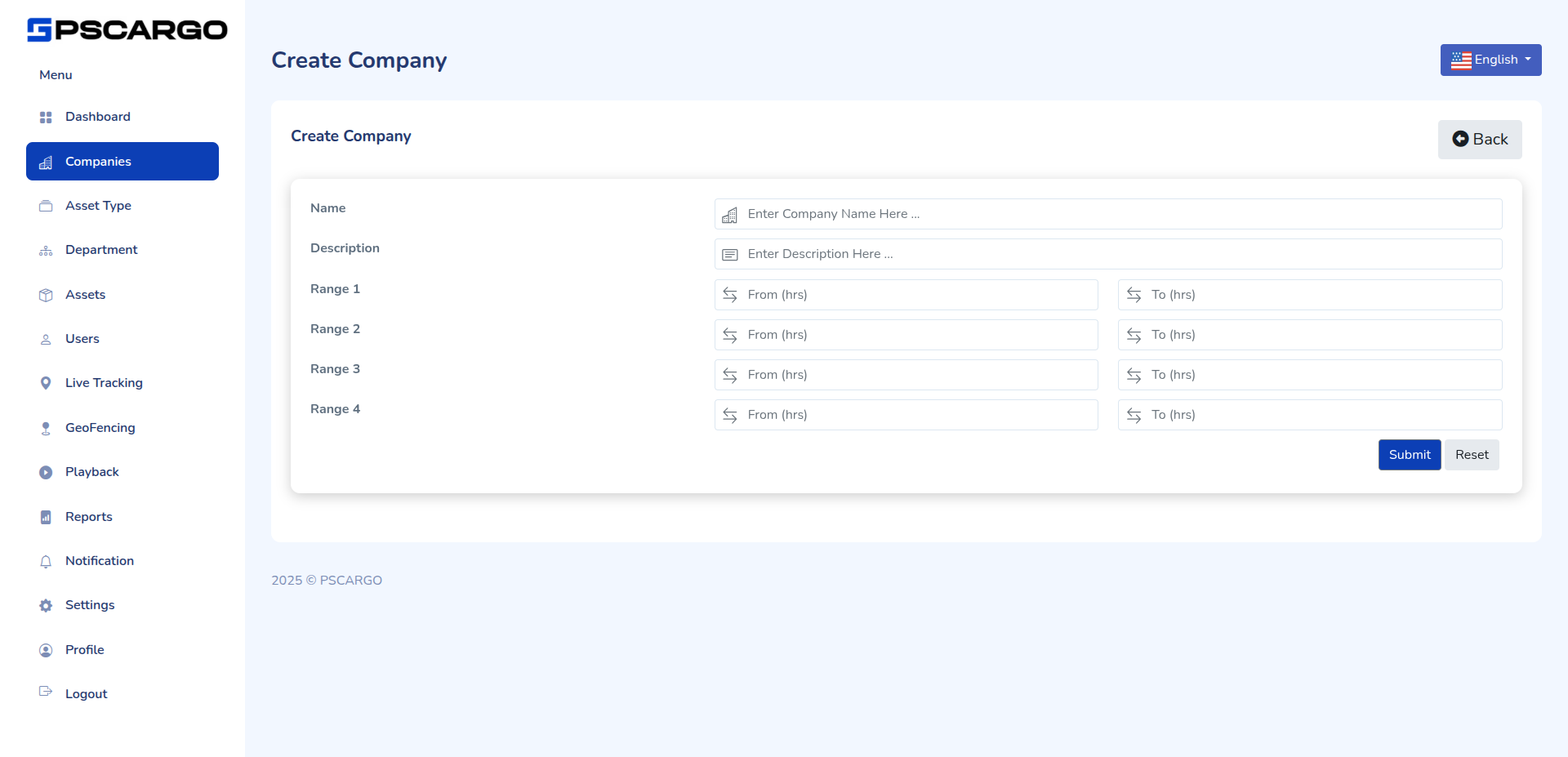Image resolution: width=1568 pixels, height=757 pixels.
Task: Expand the Menu section in sidebar
Action: [x=55, y=74]
